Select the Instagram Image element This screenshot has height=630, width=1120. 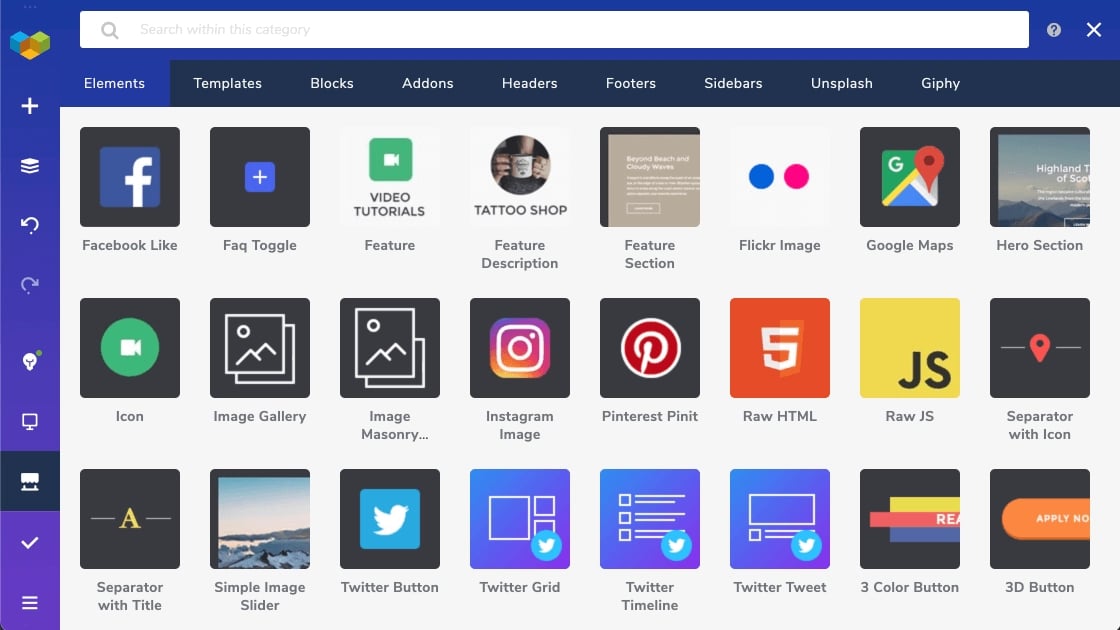[520, 348]
